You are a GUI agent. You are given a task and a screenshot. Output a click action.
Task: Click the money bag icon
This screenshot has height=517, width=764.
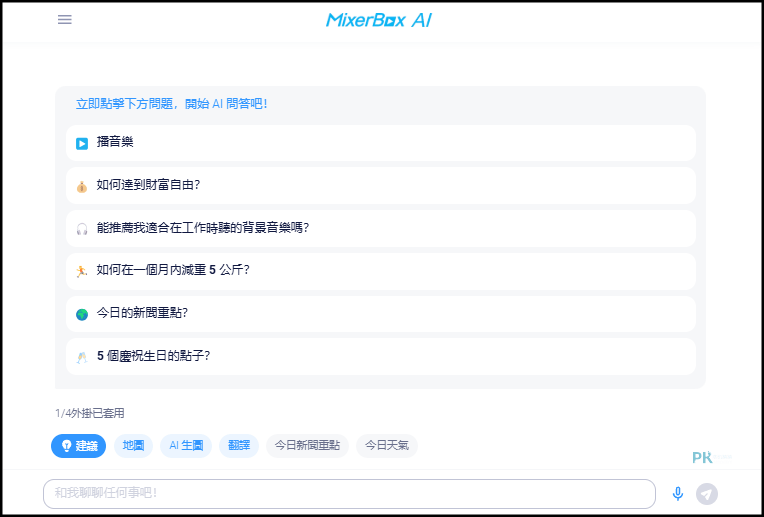tap(82, 186)
